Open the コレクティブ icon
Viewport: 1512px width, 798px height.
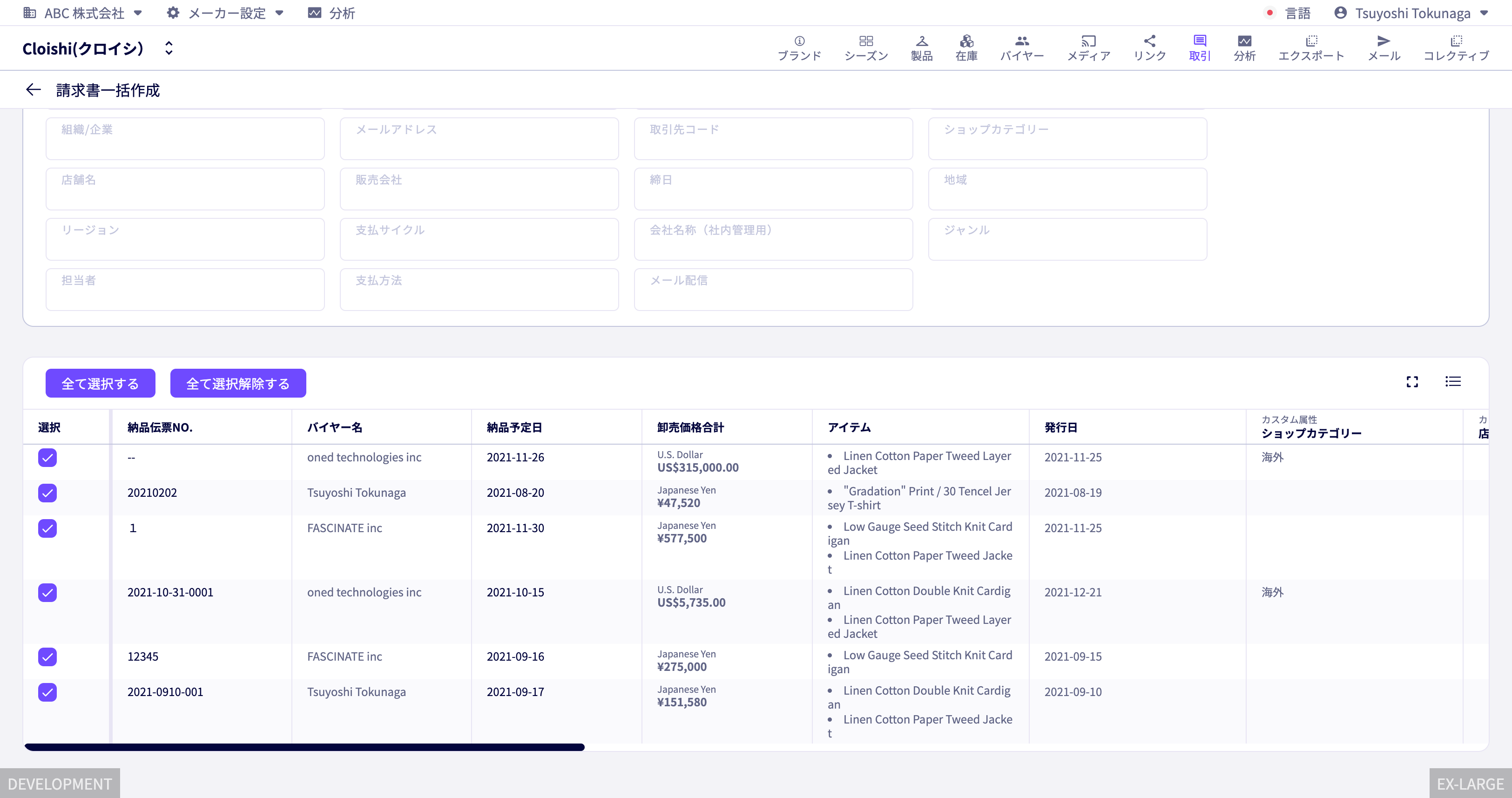(1456, 41)
